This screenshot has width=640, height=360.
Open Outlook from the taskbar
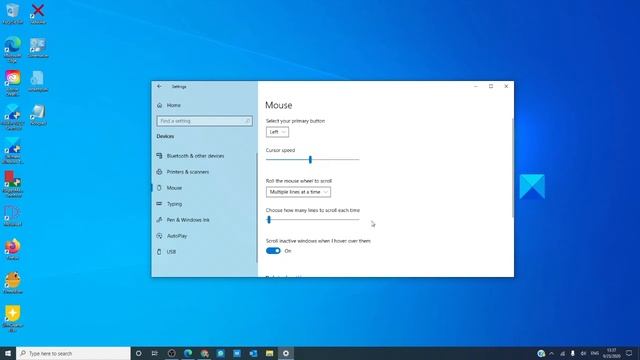253,353
